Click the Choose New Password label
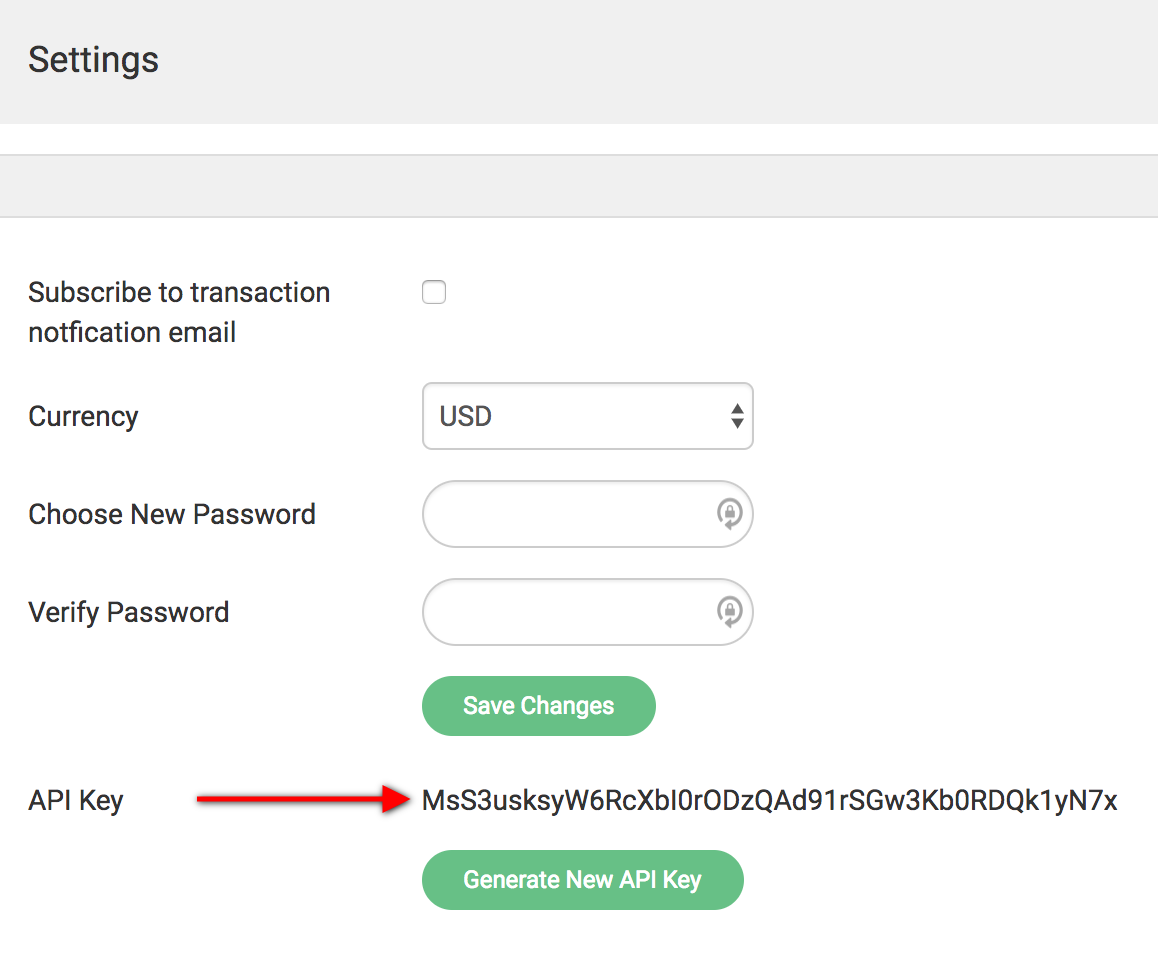The image size is (1158, 966). 172,514
